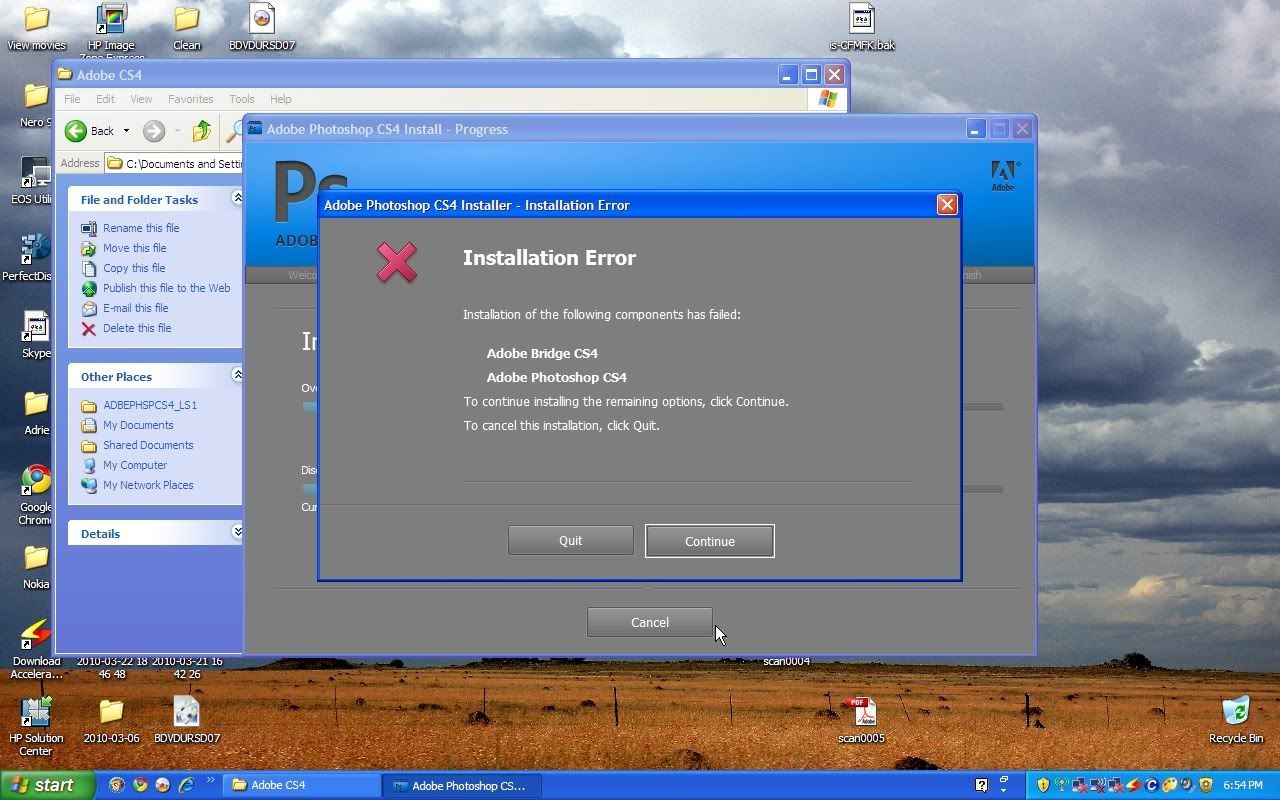Viewport: 1280px width, 800px height.
Task: Expand hidden quick launch items chevron
Action: [210, 780]
